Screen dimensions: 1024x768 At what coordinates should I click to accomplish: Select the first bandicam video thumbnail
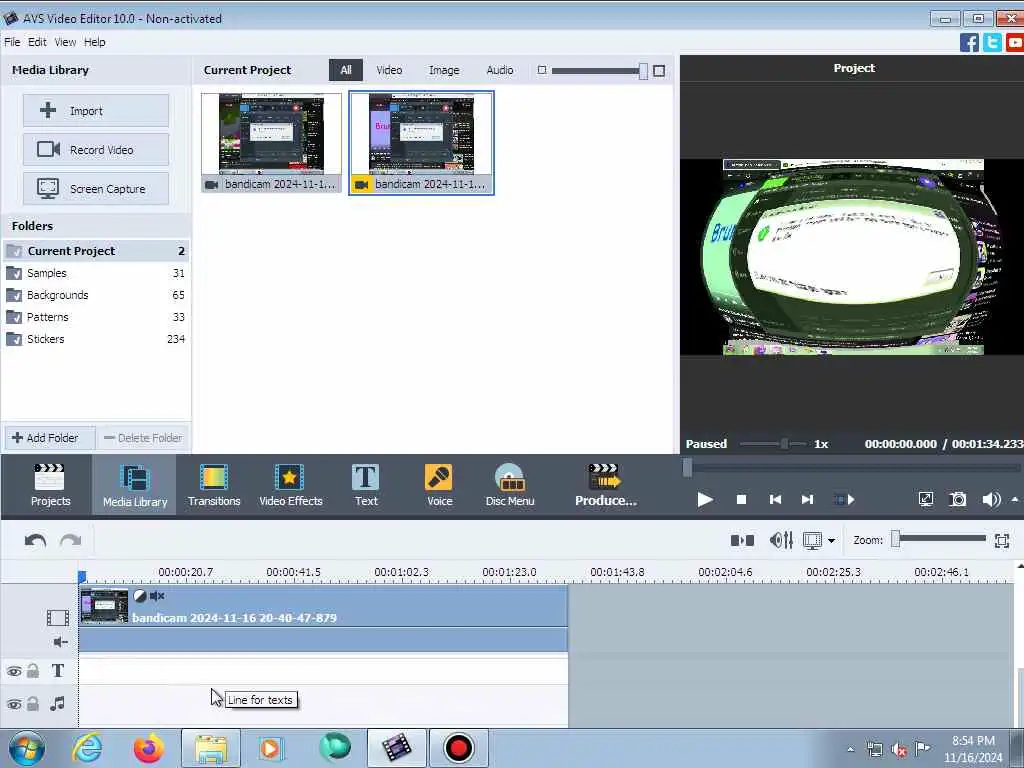[x=271, y=142]
